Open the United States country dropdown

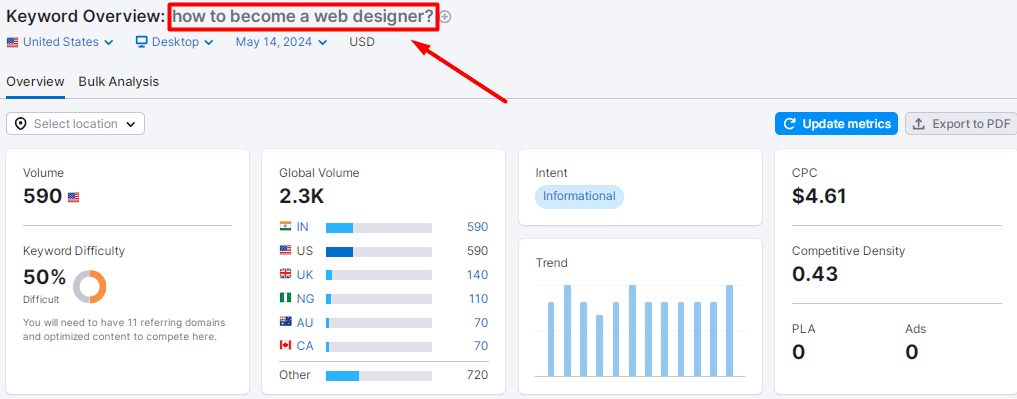[60, 42]
